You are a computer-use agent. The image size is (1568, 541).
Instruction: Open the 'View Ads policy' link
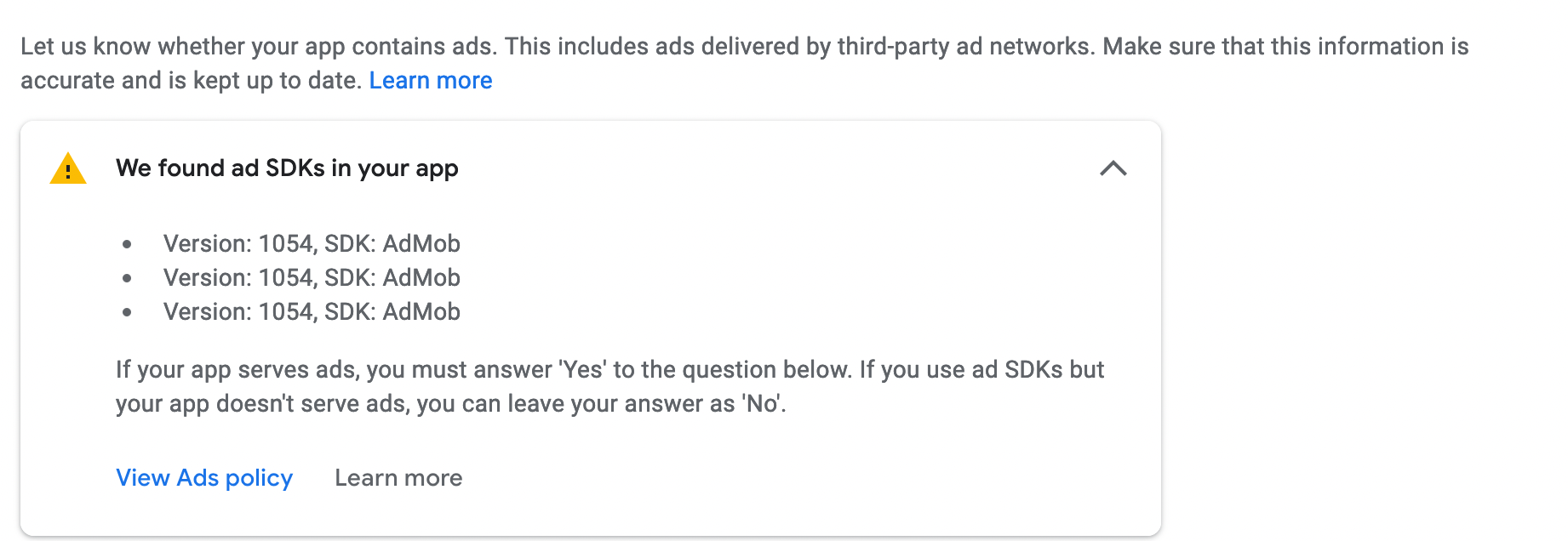pyautogui.click(x=203, y=477)
